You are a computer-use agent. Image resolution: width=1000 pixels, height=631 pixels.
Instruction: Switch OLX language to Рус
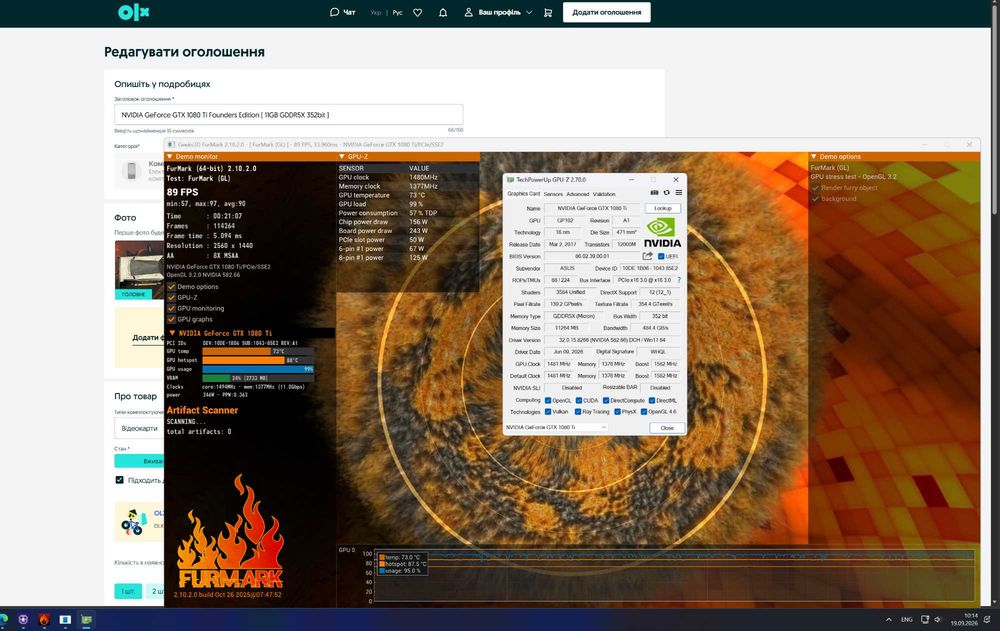[397, 12]
